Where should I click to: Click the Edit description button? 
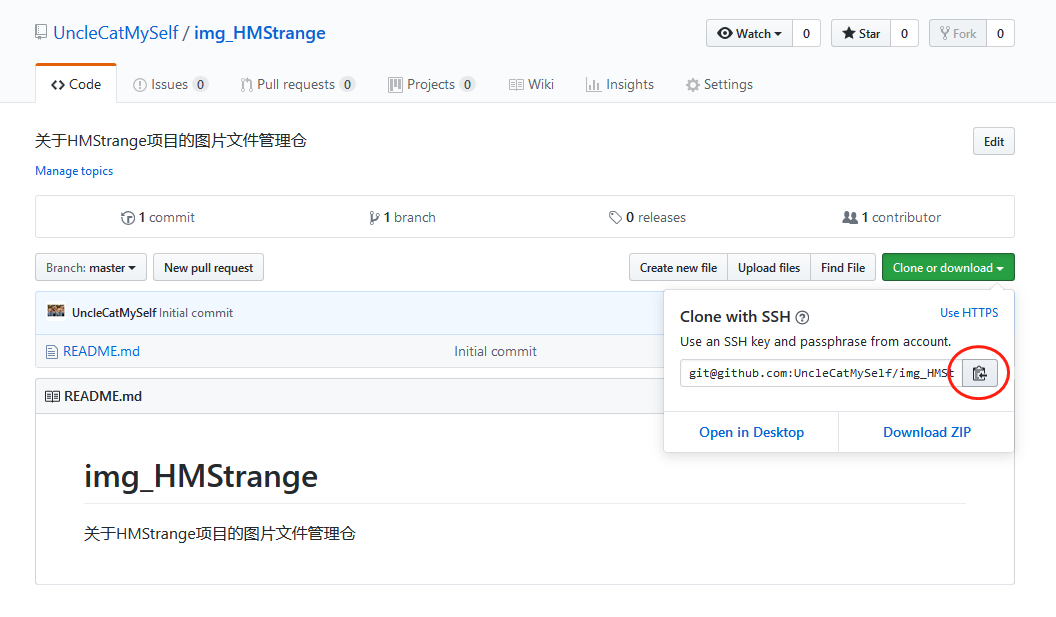[x=993, y=142]
